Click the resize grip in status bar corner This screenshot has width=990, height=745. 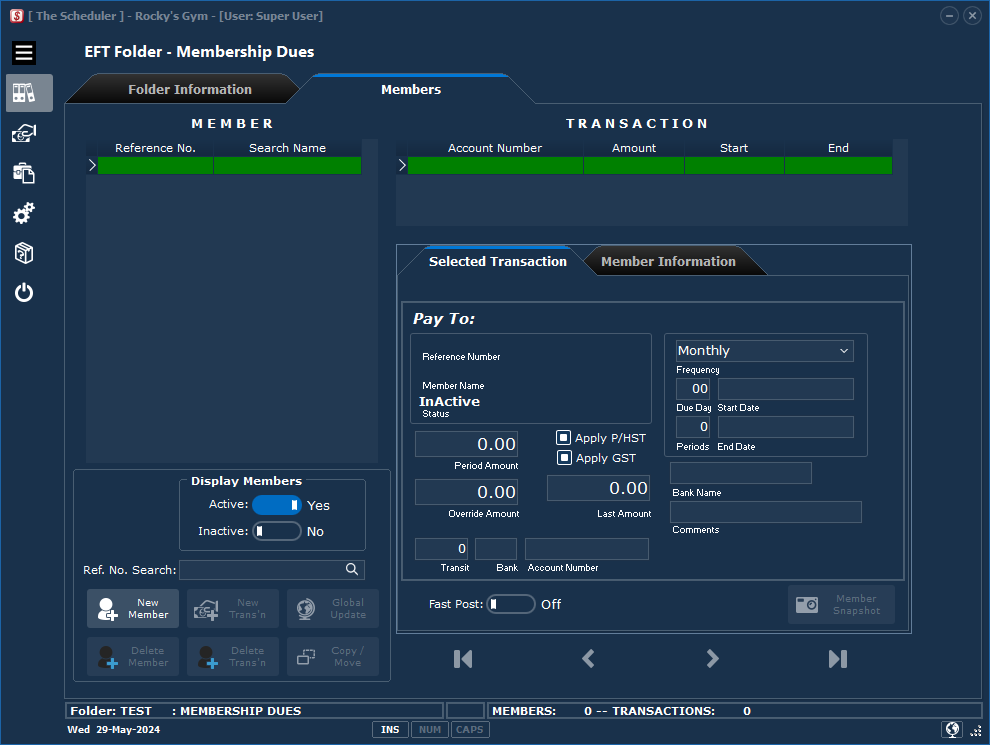(975, 730)
